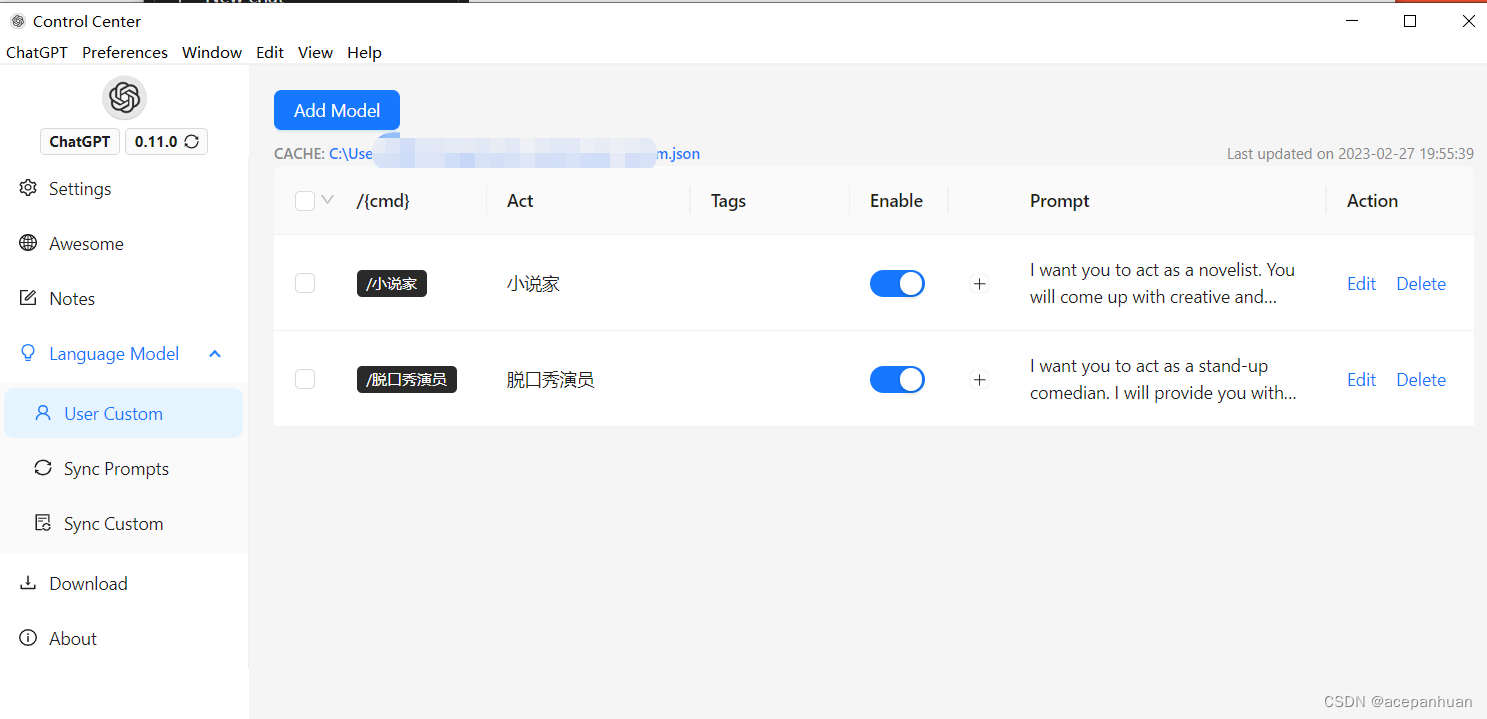Tick the select-all checkbox in table header
The height and width of the screenshot is (719, 1487).
[x=305, y=201]
